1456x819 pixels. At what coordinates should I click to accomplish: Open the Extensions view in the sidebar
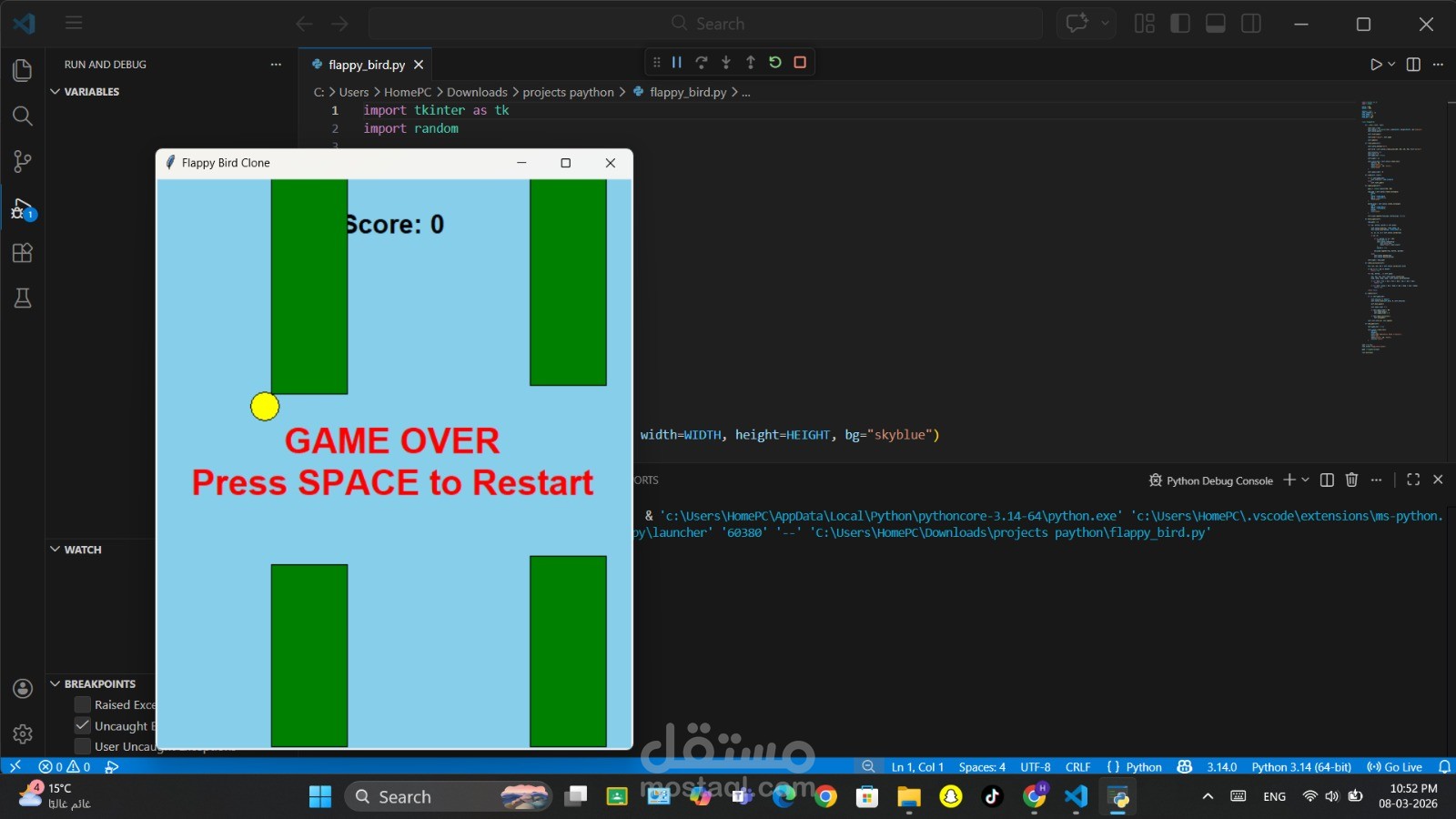pos(22,253)
